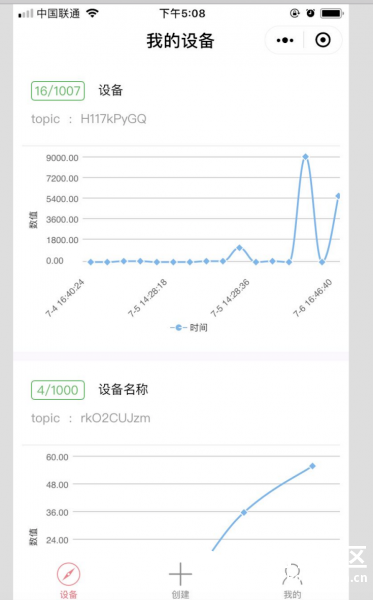This screenshot has width=373, height=600.
Task: Tap the 7-5 14:28:18 axis label
Action: [x=147, y=298]
